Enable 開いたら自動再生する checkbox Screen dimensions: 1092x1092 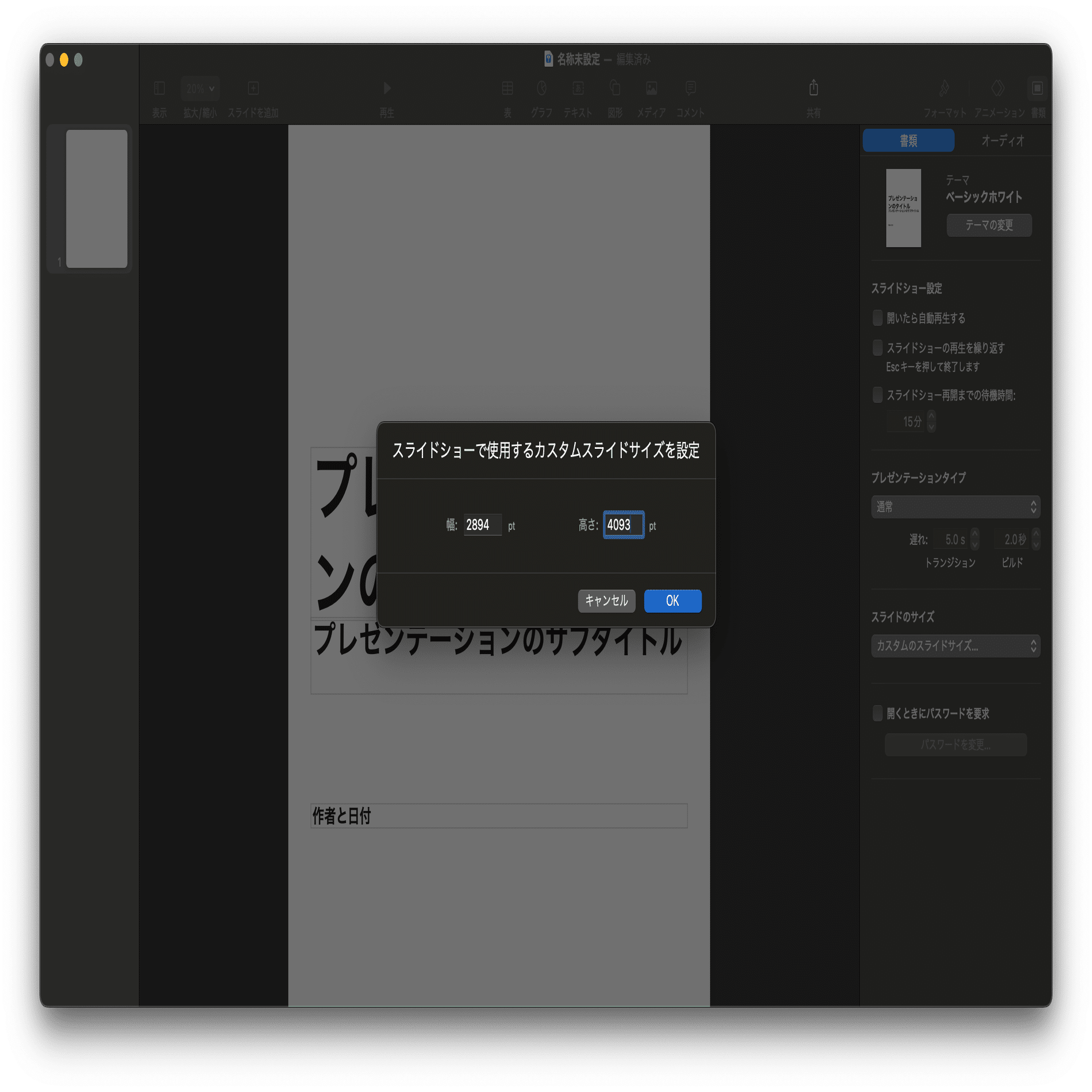pos(878,318)
